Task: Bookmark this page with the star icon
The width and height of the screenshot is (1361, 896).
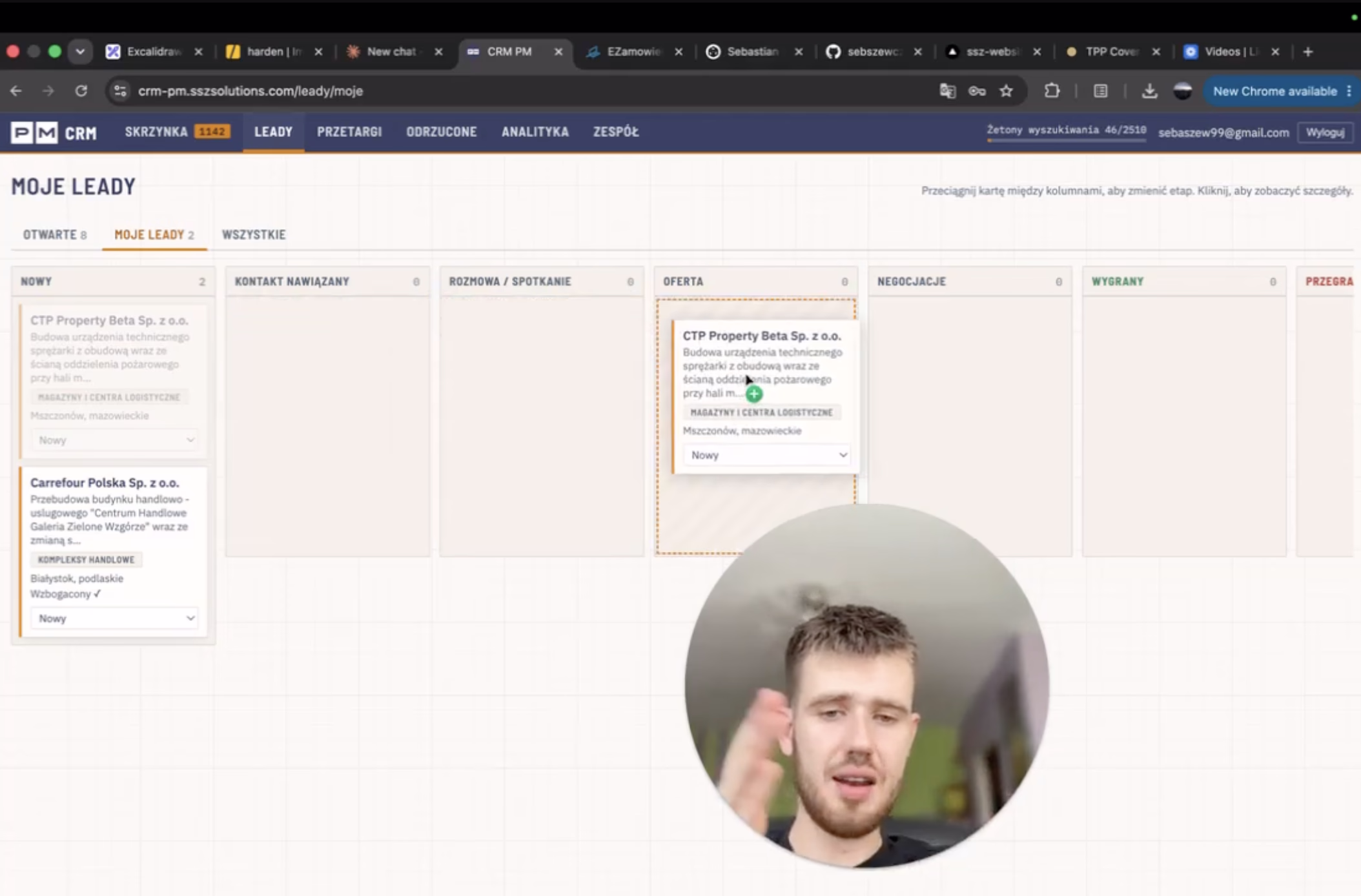Action: (1006, 91)
